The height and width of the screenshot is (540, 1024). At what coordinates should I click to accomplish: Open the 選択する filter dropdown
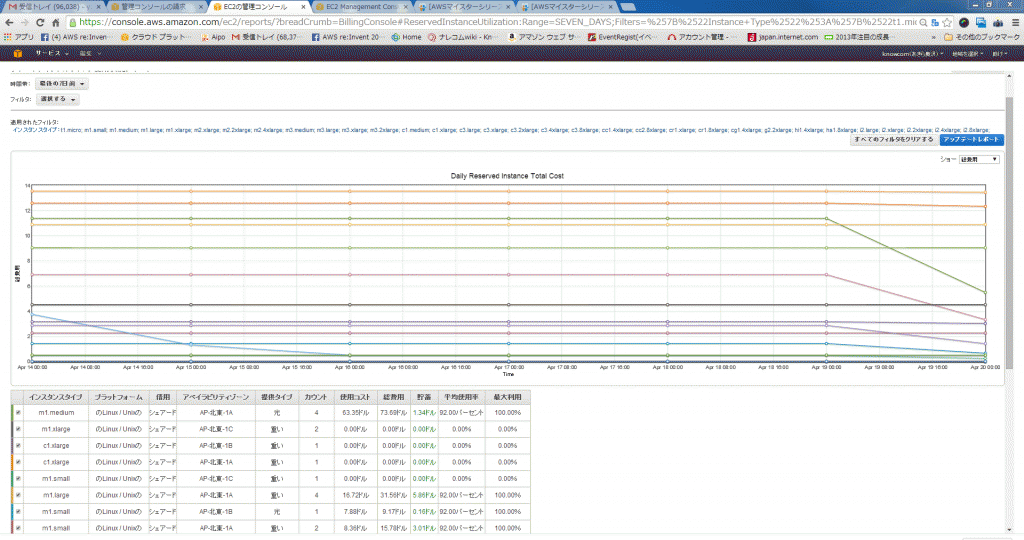(57, 99)
